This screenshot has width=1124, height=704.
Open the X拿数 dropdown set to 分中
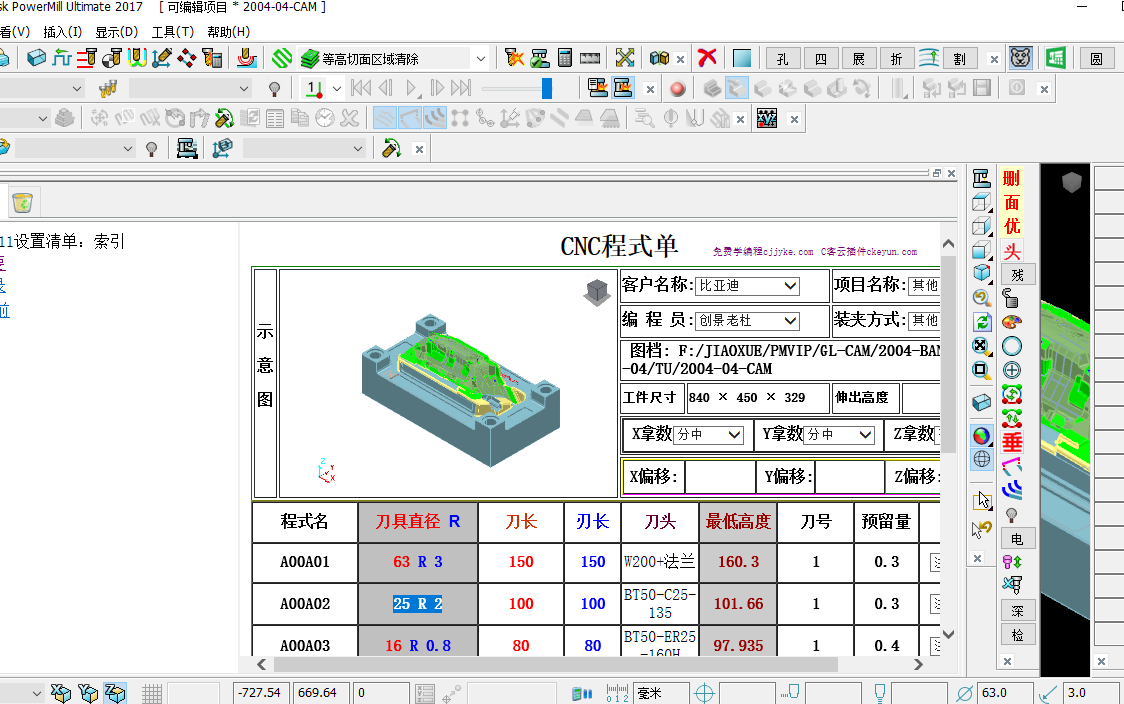click(709, 434)
